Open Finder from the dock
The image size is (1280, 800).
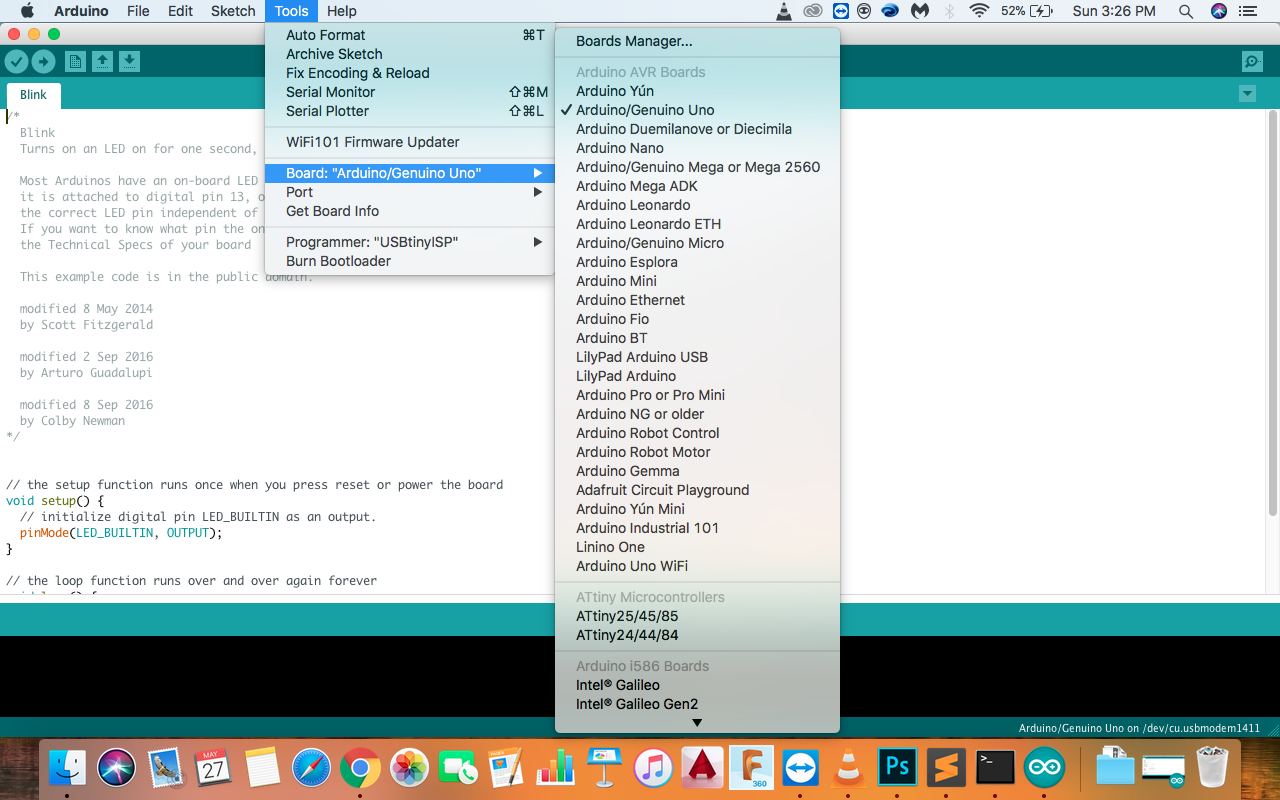68,768
